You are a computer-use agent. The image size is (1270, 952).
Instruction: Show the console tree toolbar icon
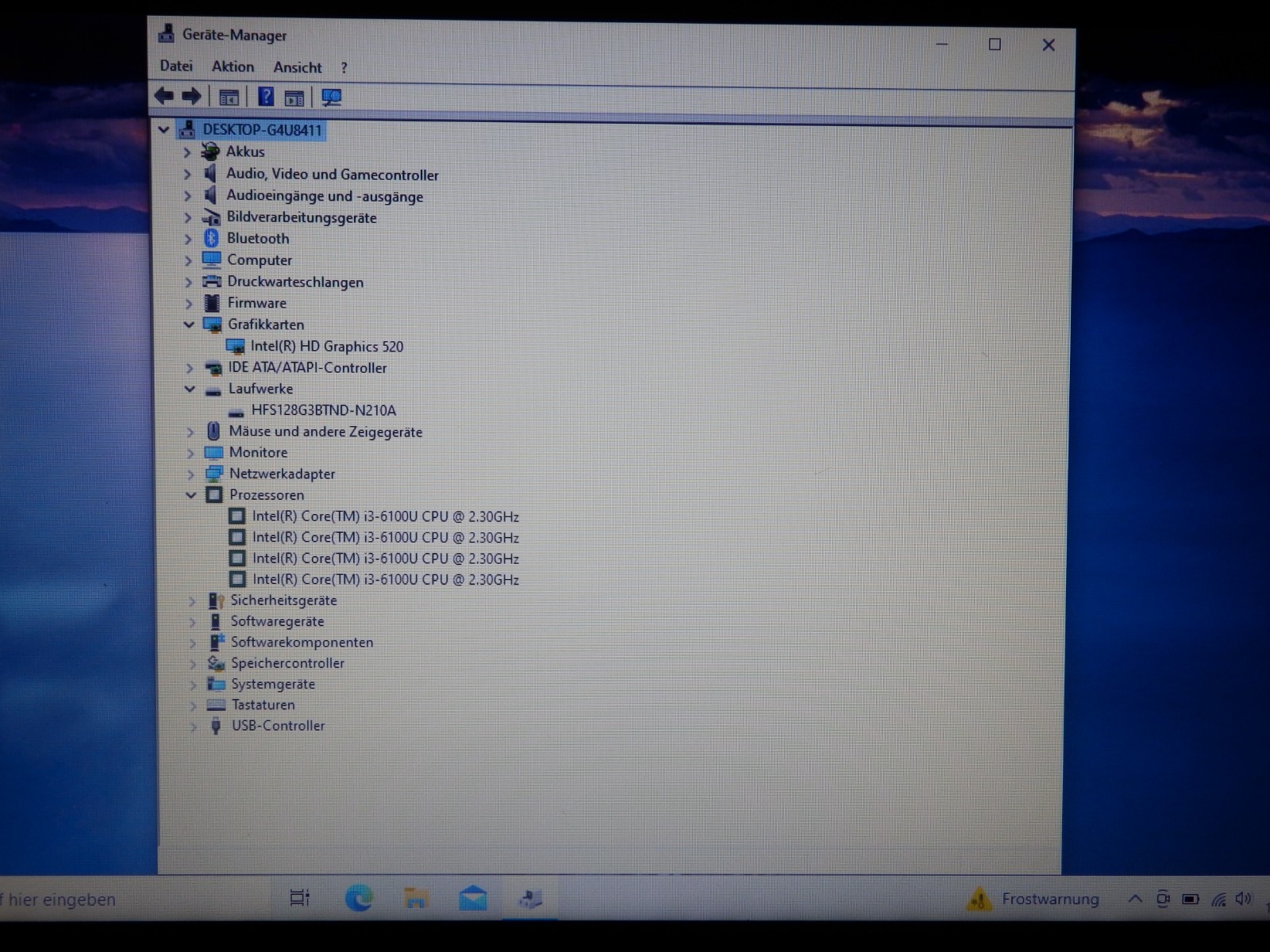(229, 98)
